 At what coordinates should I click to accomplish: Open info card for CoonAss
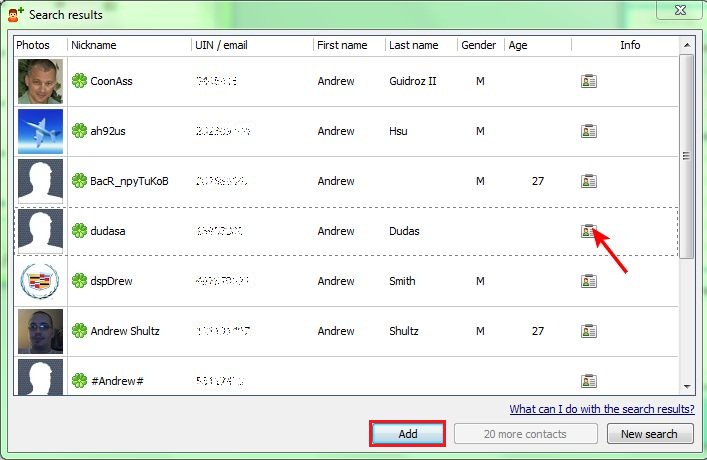click(x=589, y=81)
